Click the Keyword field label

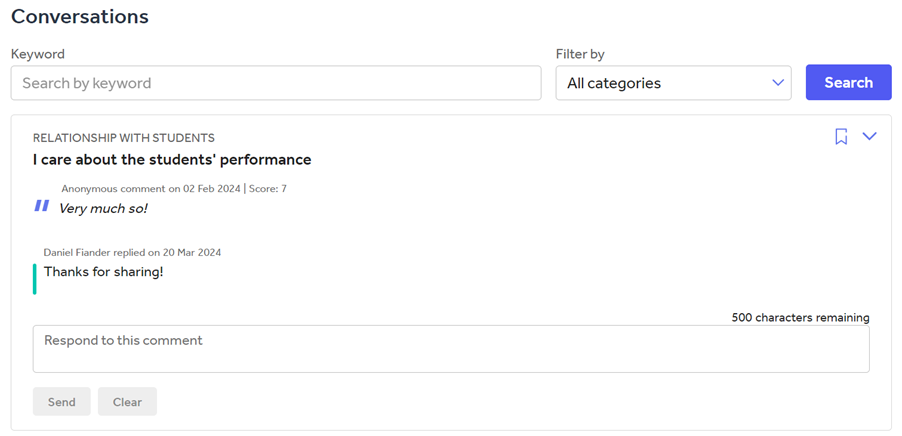pos(37,54)
